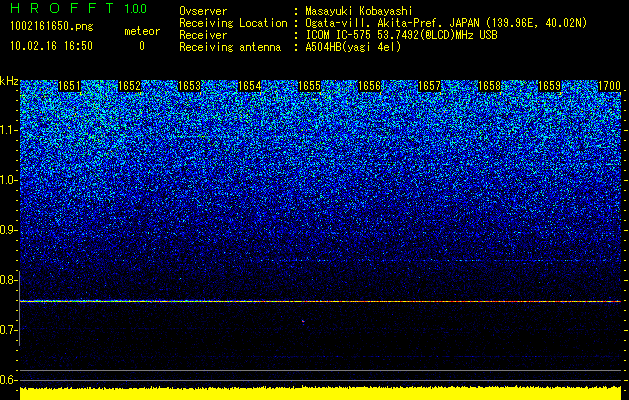Click the small red dot below the carrier line

[303, 321]
